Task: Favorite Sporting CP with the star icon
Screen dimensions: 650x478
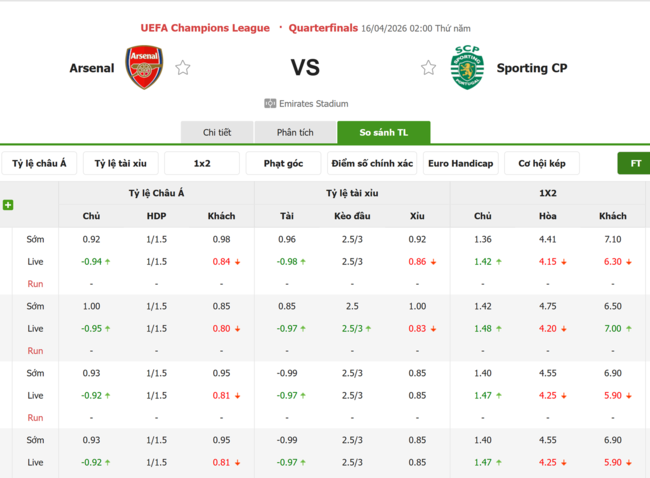Action: (428, 68)
